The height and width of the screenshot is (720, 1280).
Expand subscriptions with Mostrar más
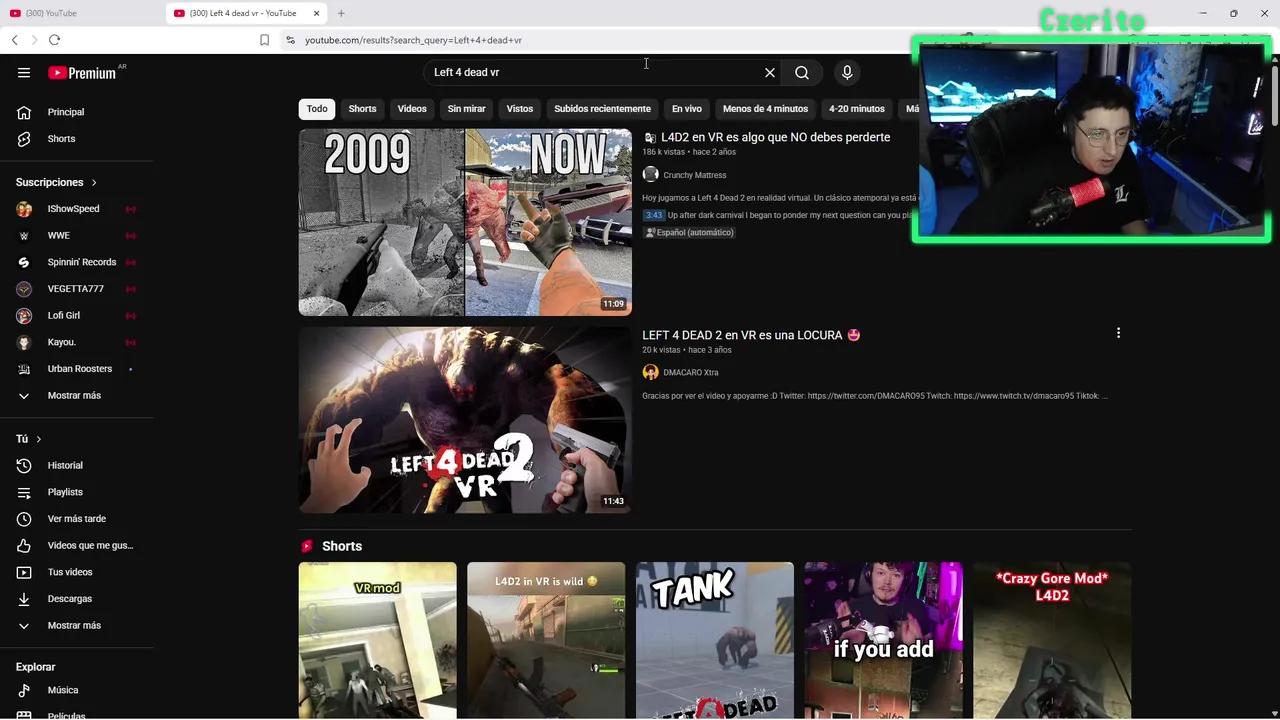(x=76, y=395)
